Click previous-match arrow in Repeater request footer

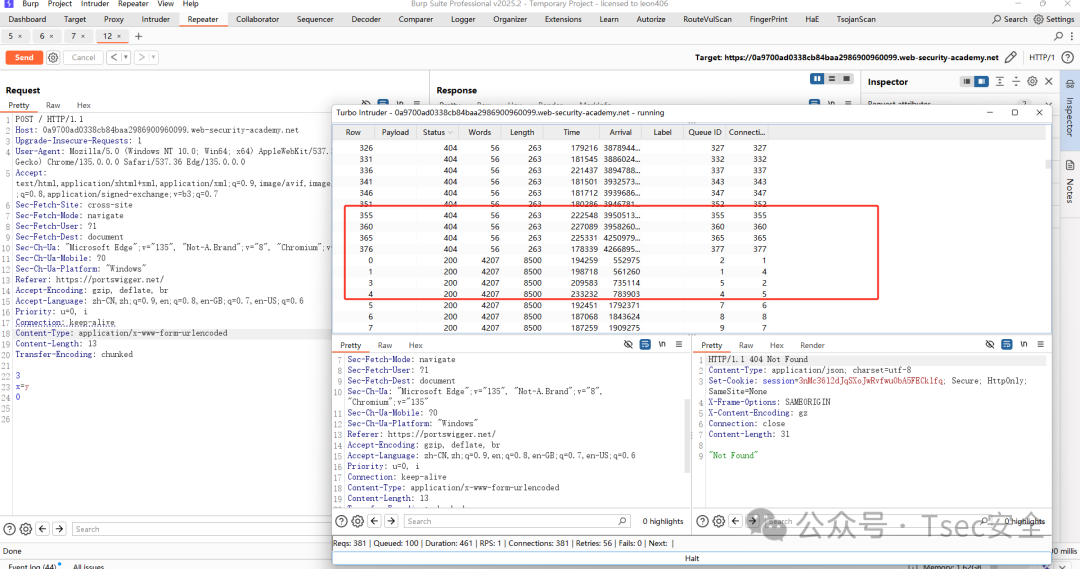(x=43, y=529)
